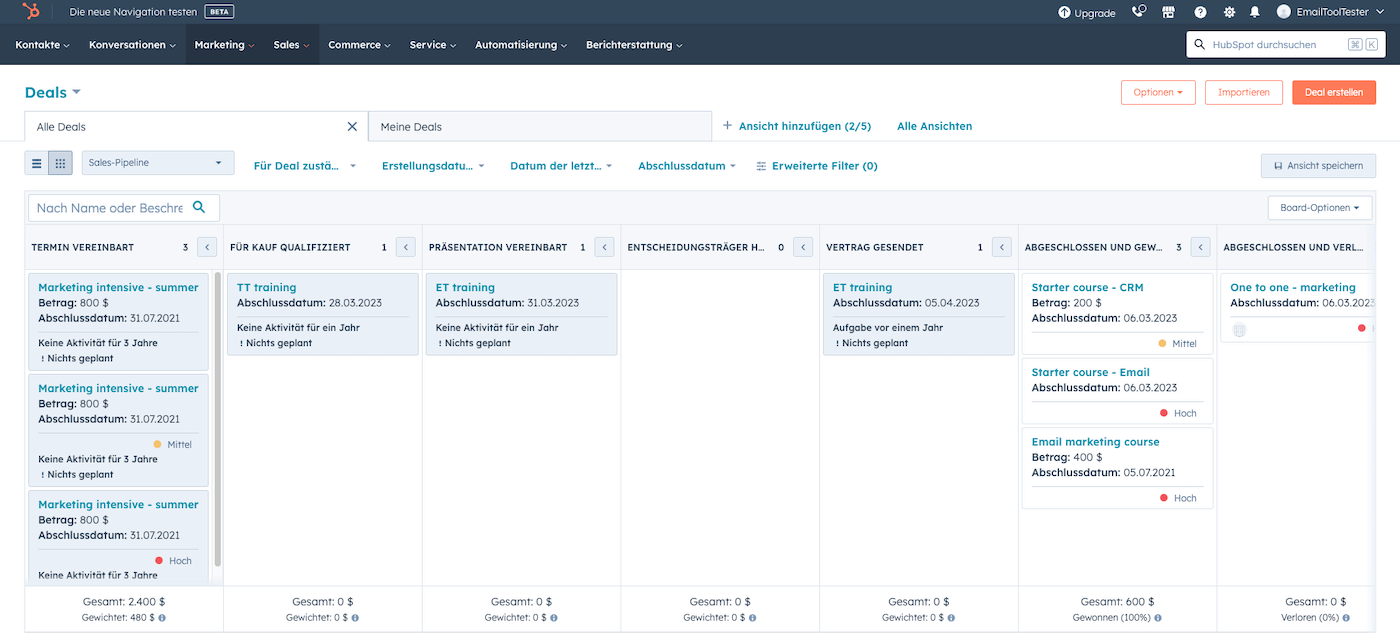Viewport: 1400px width, 633px height.
Task: Click the Upgrade arrow icon
Action: 1064,12
